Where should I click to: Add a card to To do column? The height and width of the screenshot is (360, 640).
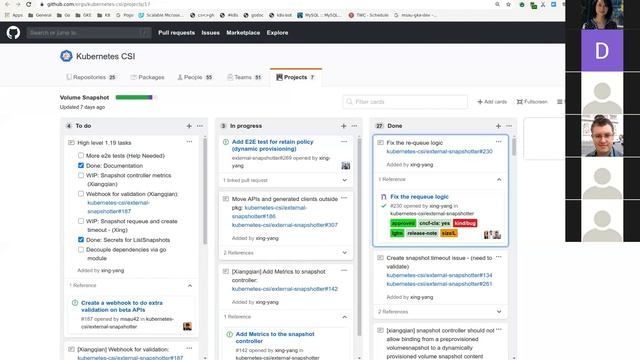[189, 126]
